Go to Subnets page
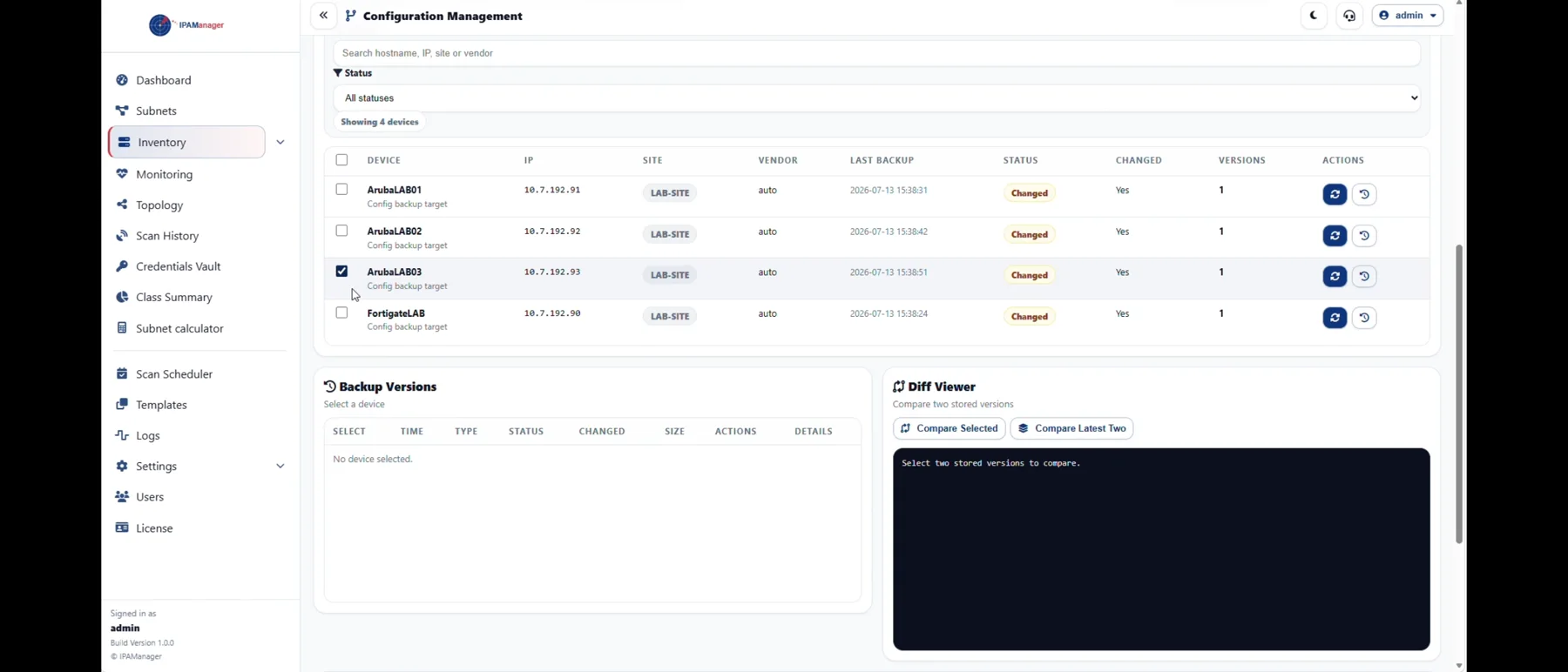 [x=157, y=111]
